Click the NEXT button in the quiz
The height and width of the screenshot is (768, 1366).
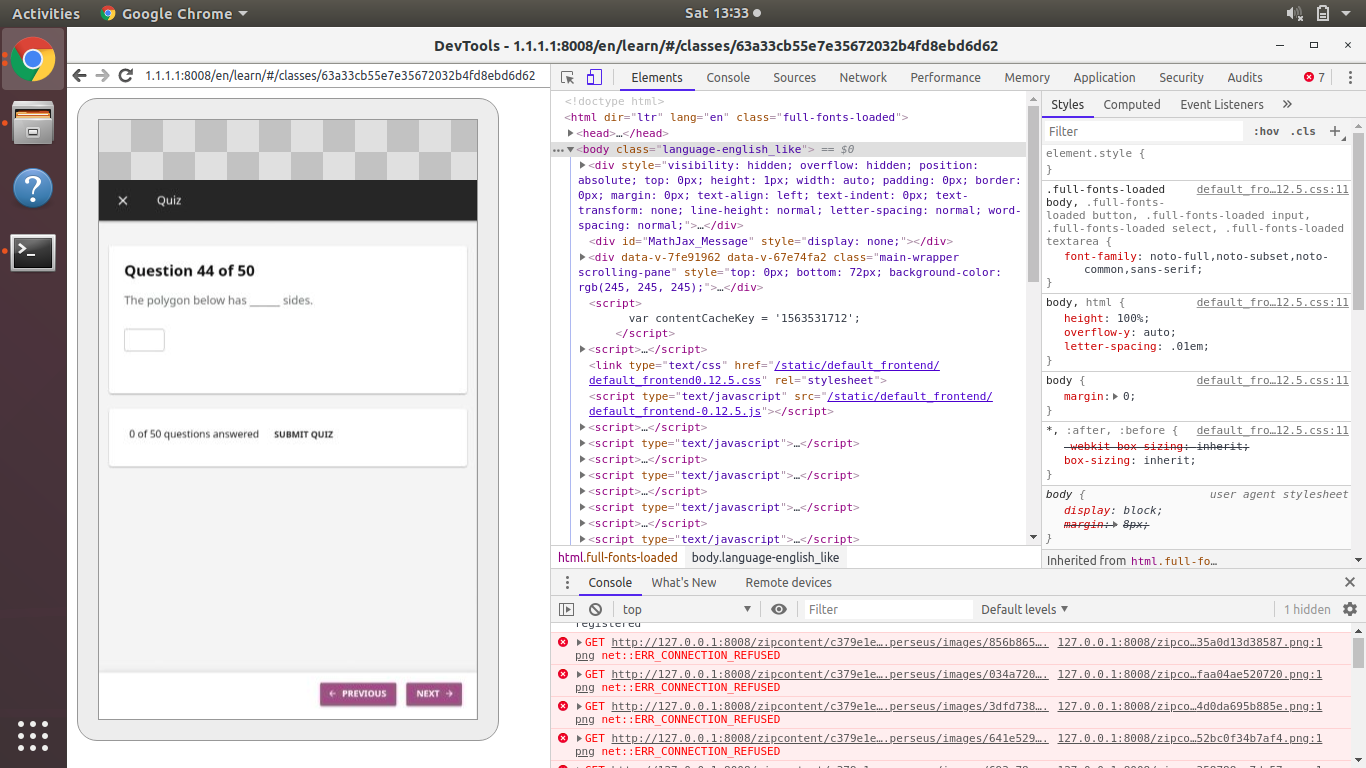(x=433, y=693)
